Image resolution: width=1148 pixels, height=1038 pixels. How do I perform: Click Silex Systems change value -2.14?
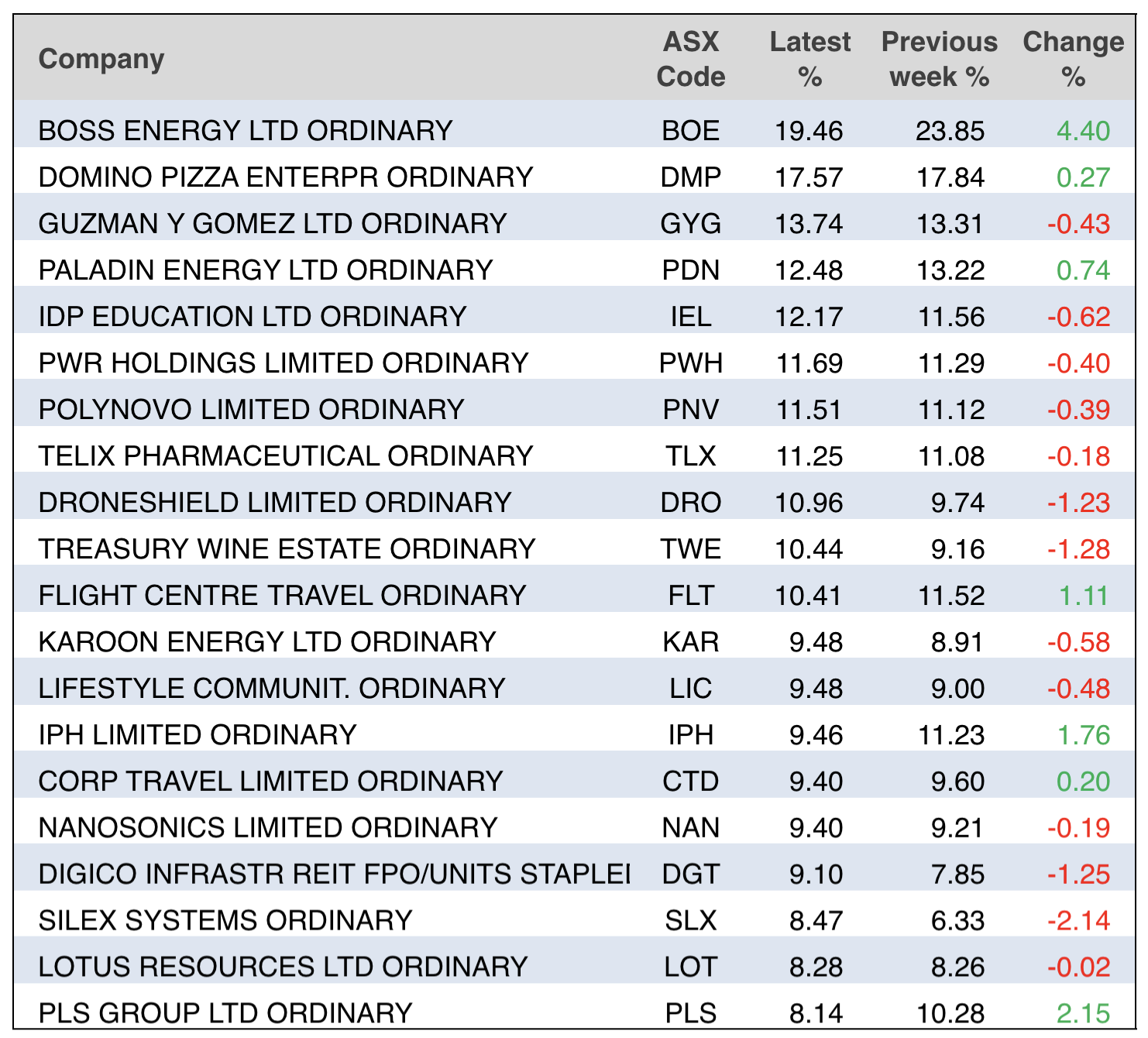pos(1078,921)
